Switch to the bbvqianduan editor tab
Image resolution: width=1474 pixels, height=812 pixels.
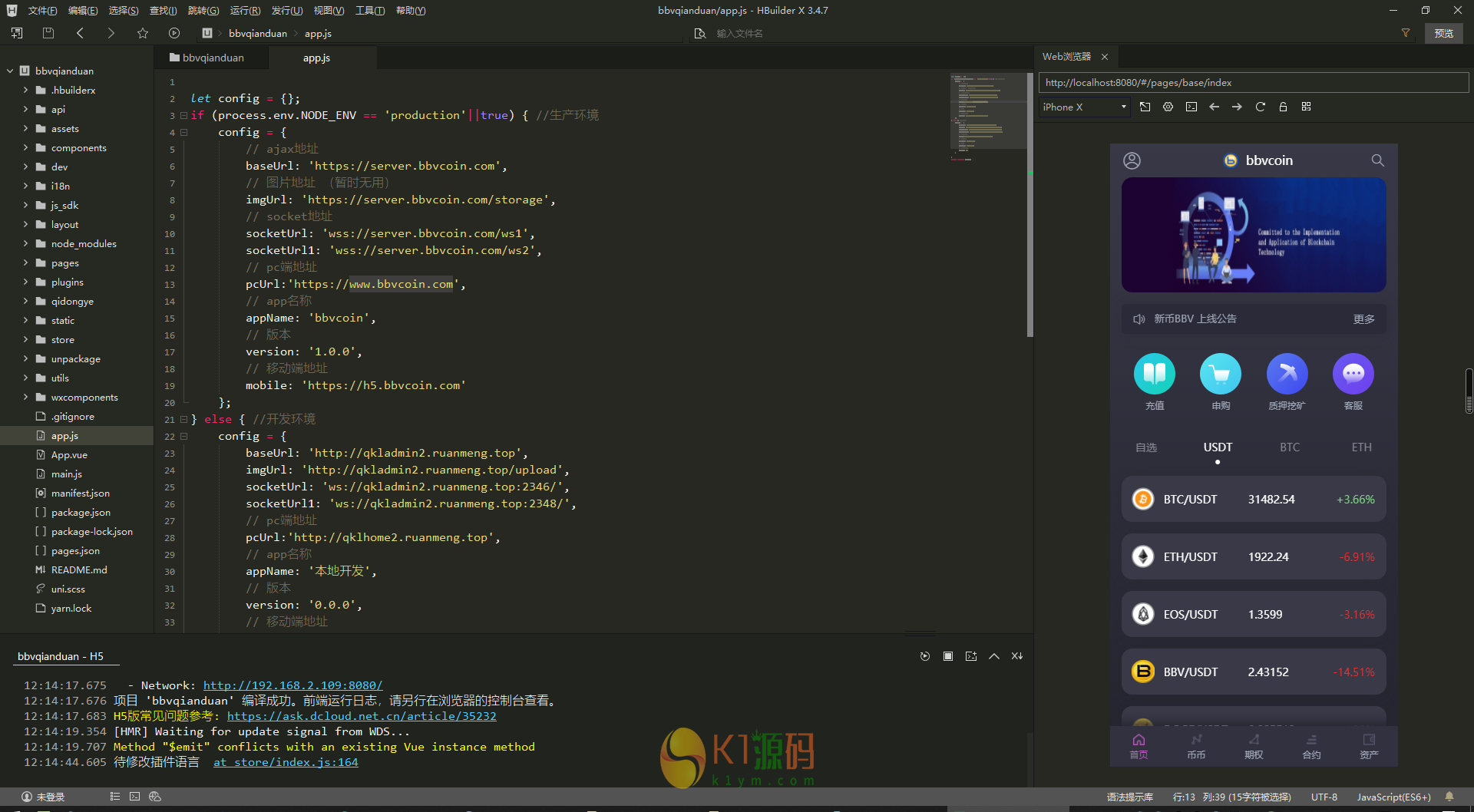(207, 58)
